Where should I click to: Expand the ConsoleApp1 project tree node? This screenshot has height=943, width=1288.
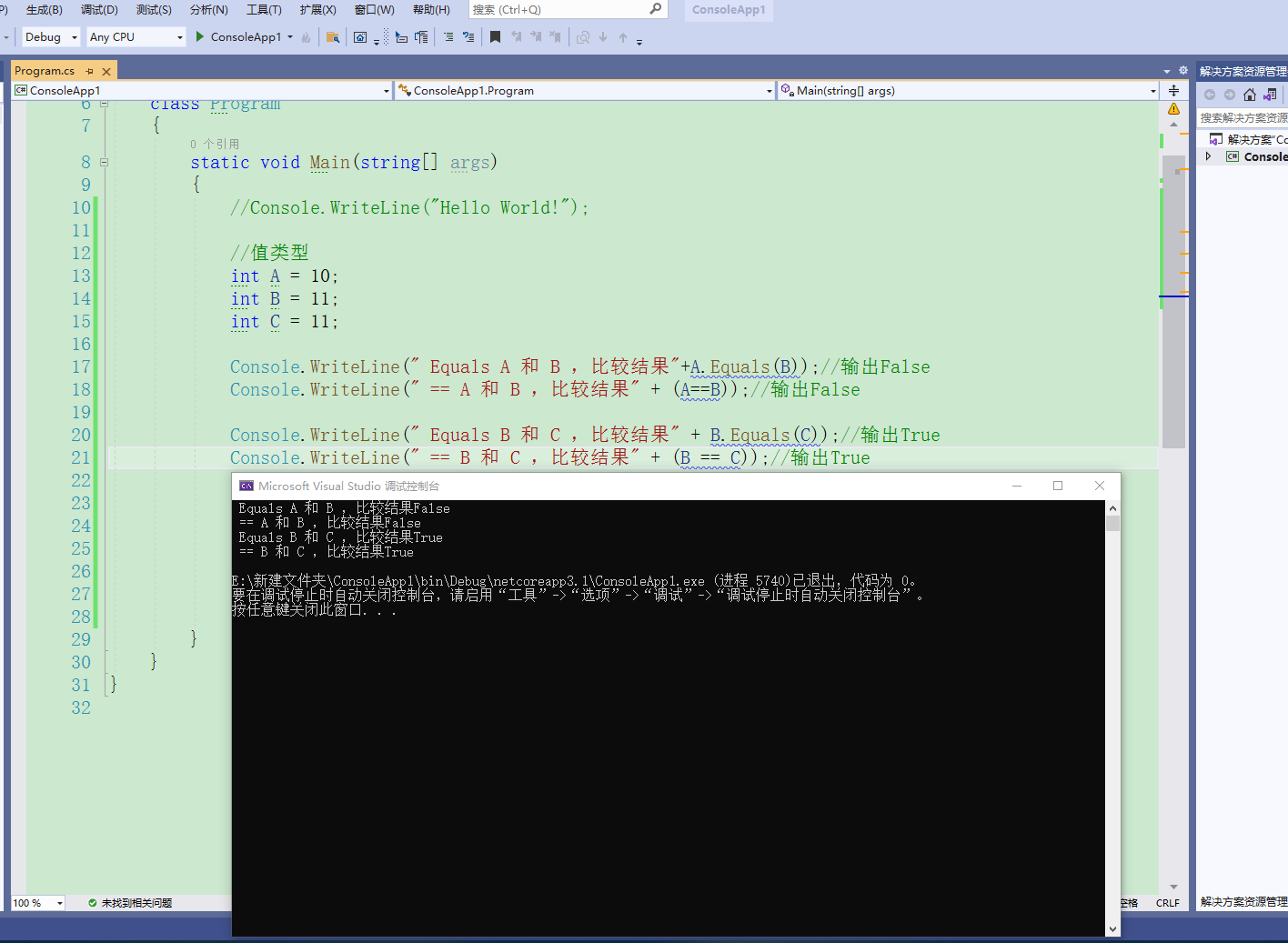[1208, 156]
